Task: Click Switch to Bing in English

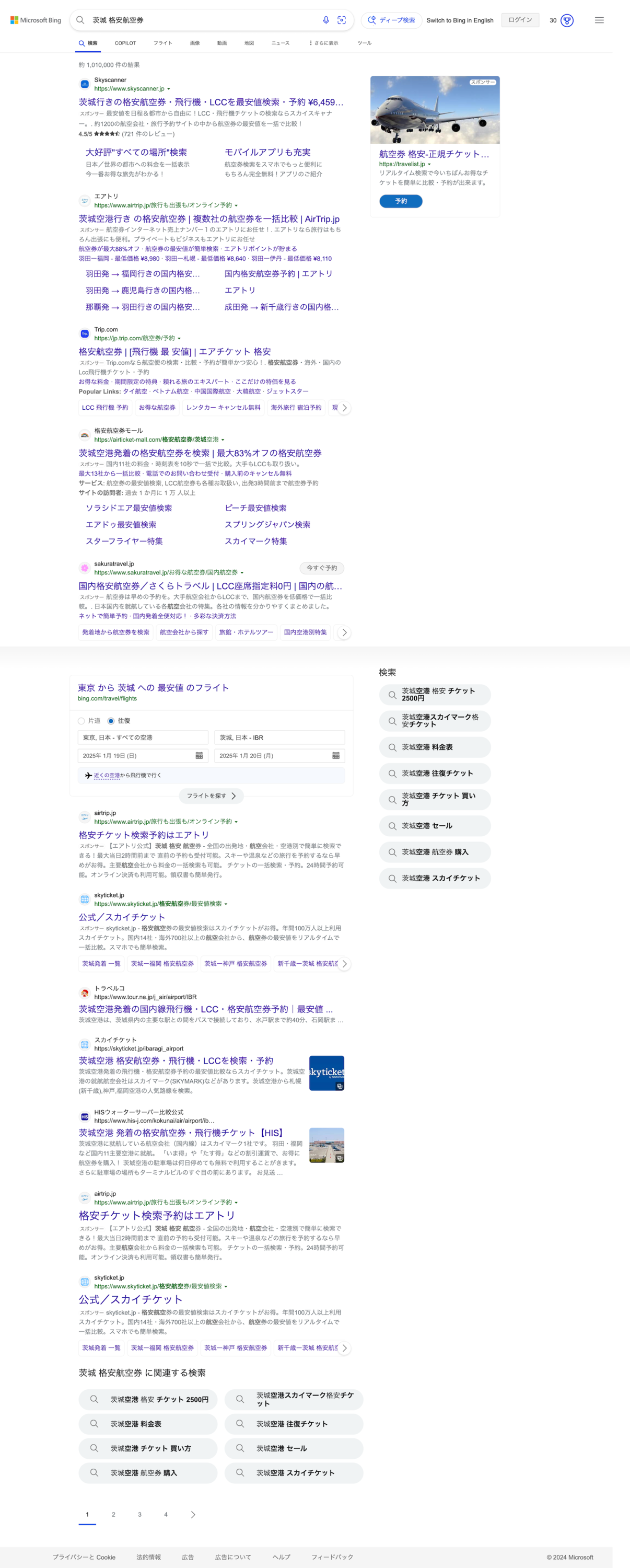Action: pos(460,20)
